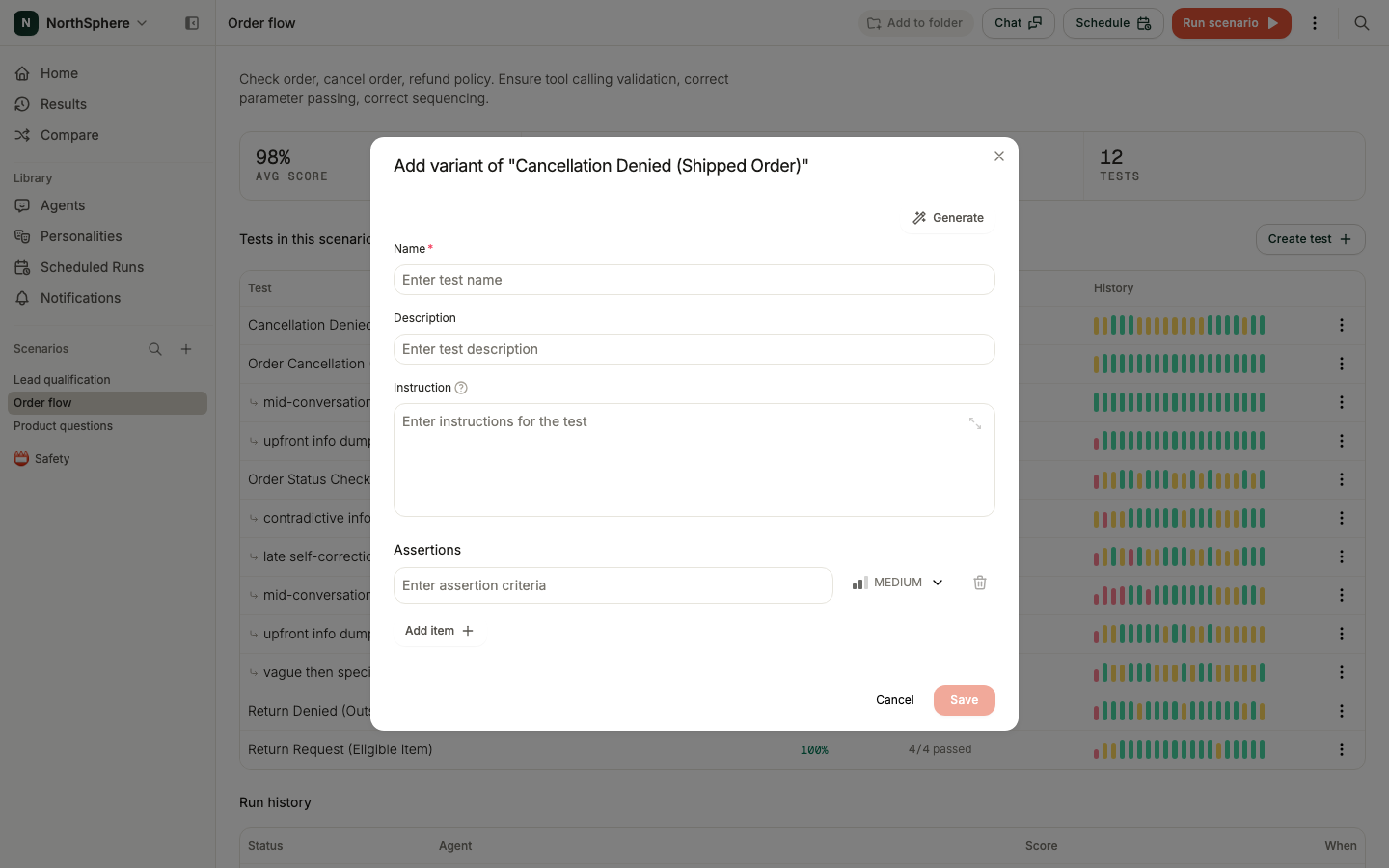Open row menu for vague then specific variant
Screen dimensions: 1389x868
1342,672
